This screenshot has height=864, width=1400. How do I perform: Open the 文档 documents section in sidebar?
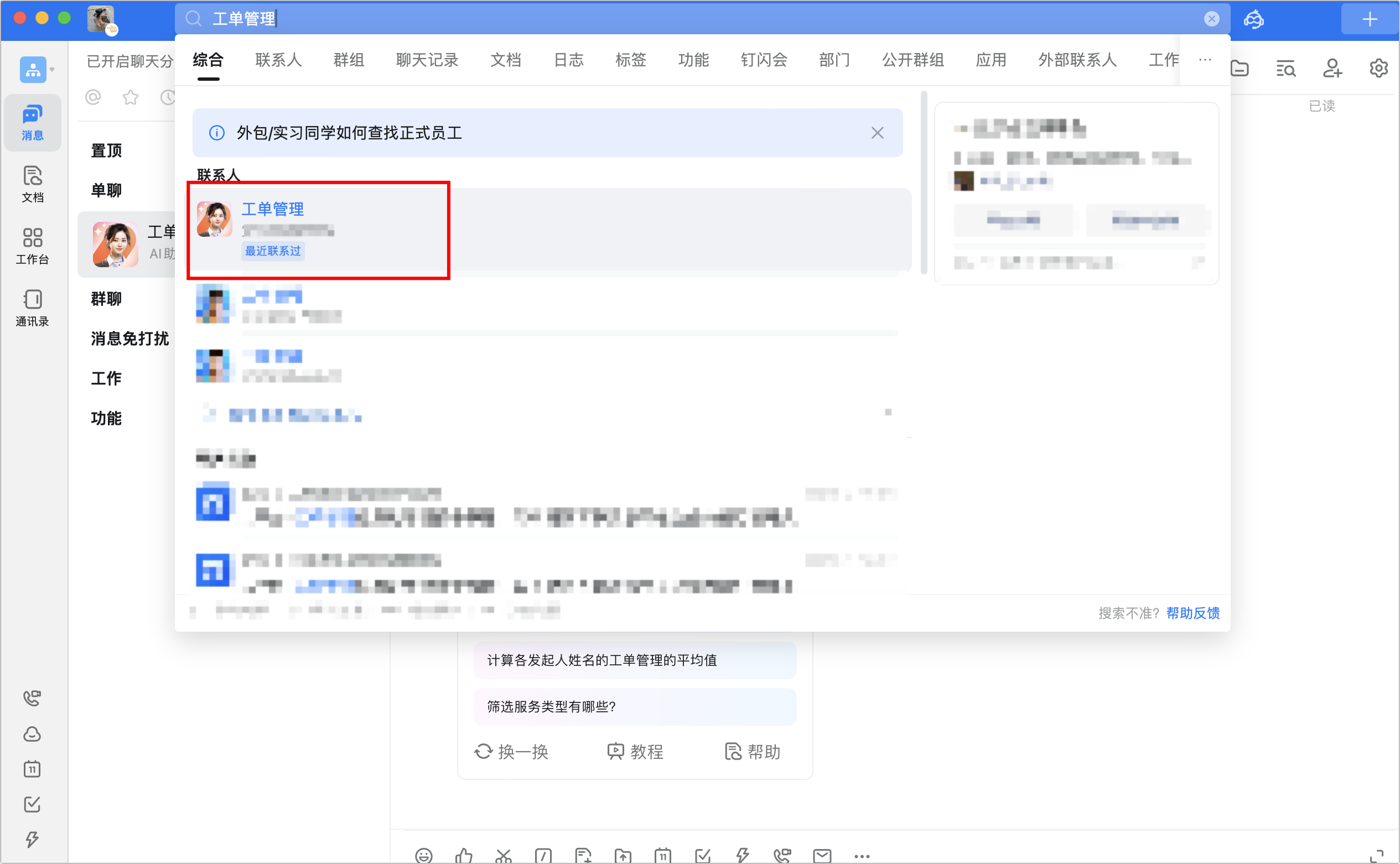[x=33, y=184]
